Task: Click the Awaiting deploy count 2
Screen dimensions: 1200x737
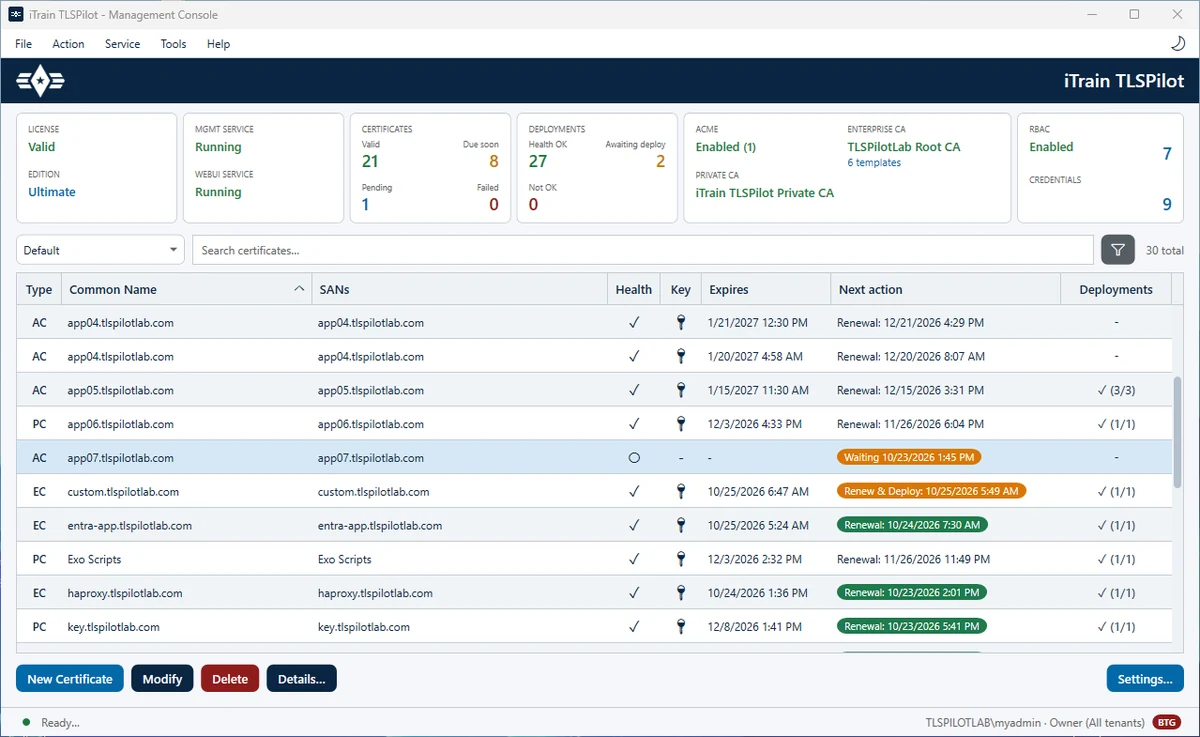Action: [660, 162]
